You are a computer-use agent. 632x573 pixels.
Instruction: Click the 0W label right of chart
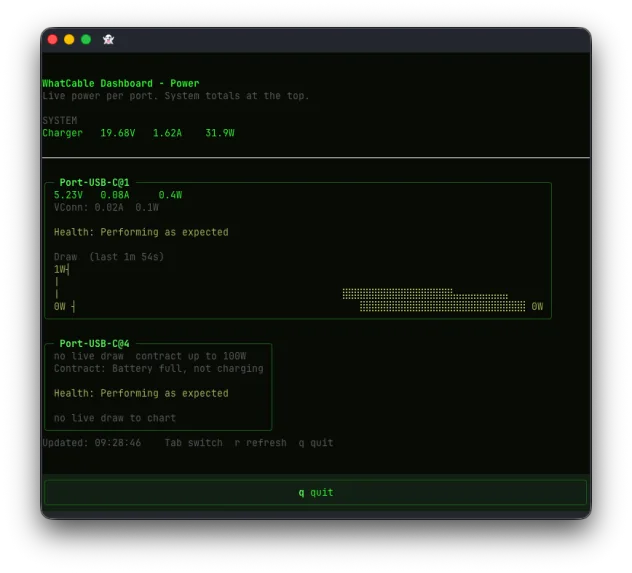click(537, 306)
